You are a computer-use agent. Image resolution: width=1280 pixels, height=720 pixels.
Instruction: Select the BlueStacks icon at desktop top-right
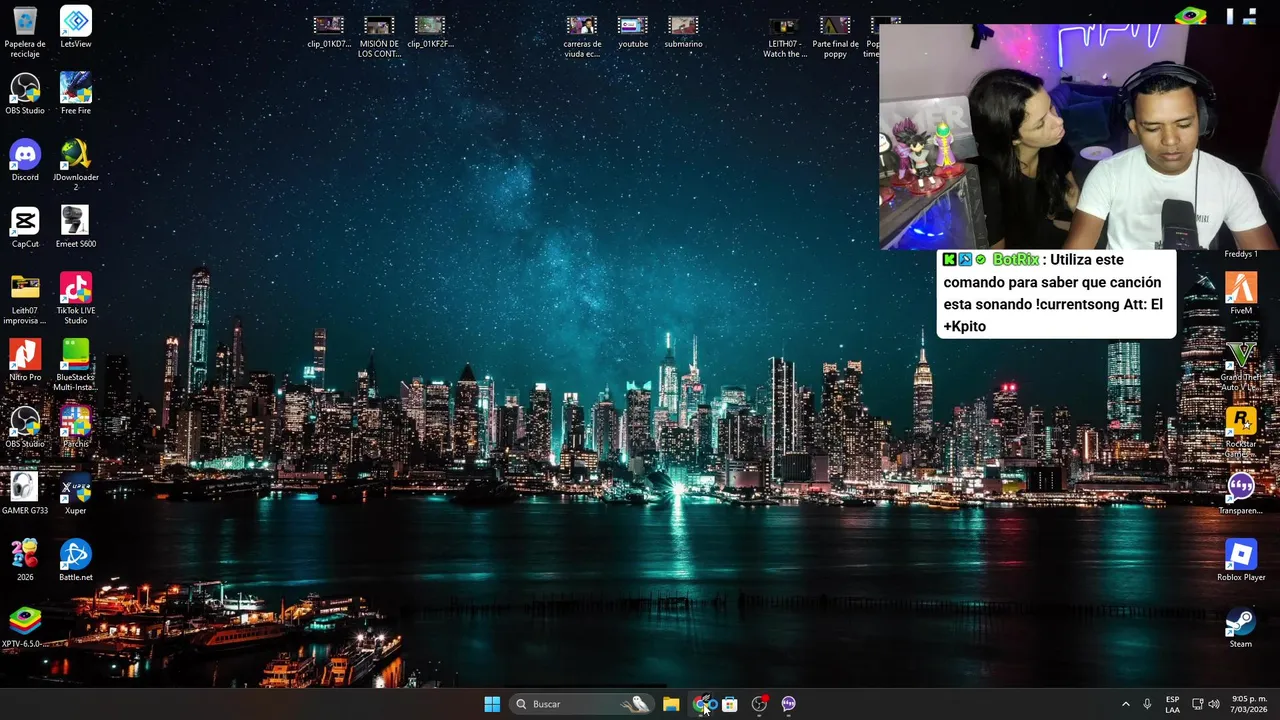point(1191,15)
